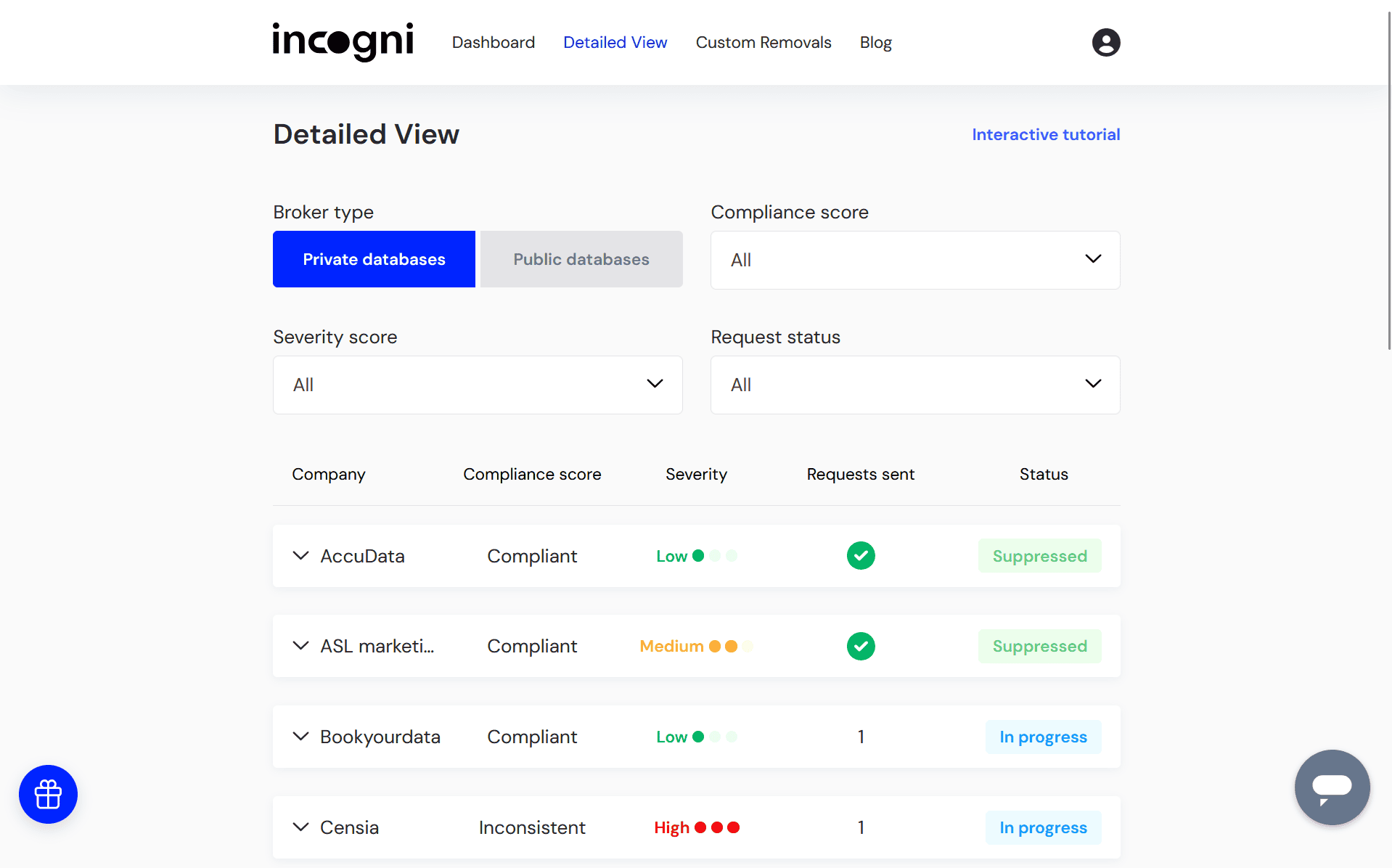Click ASL marketing Suppressed status badge
Screen dimensions: 1392x868
pos(1039,646)
